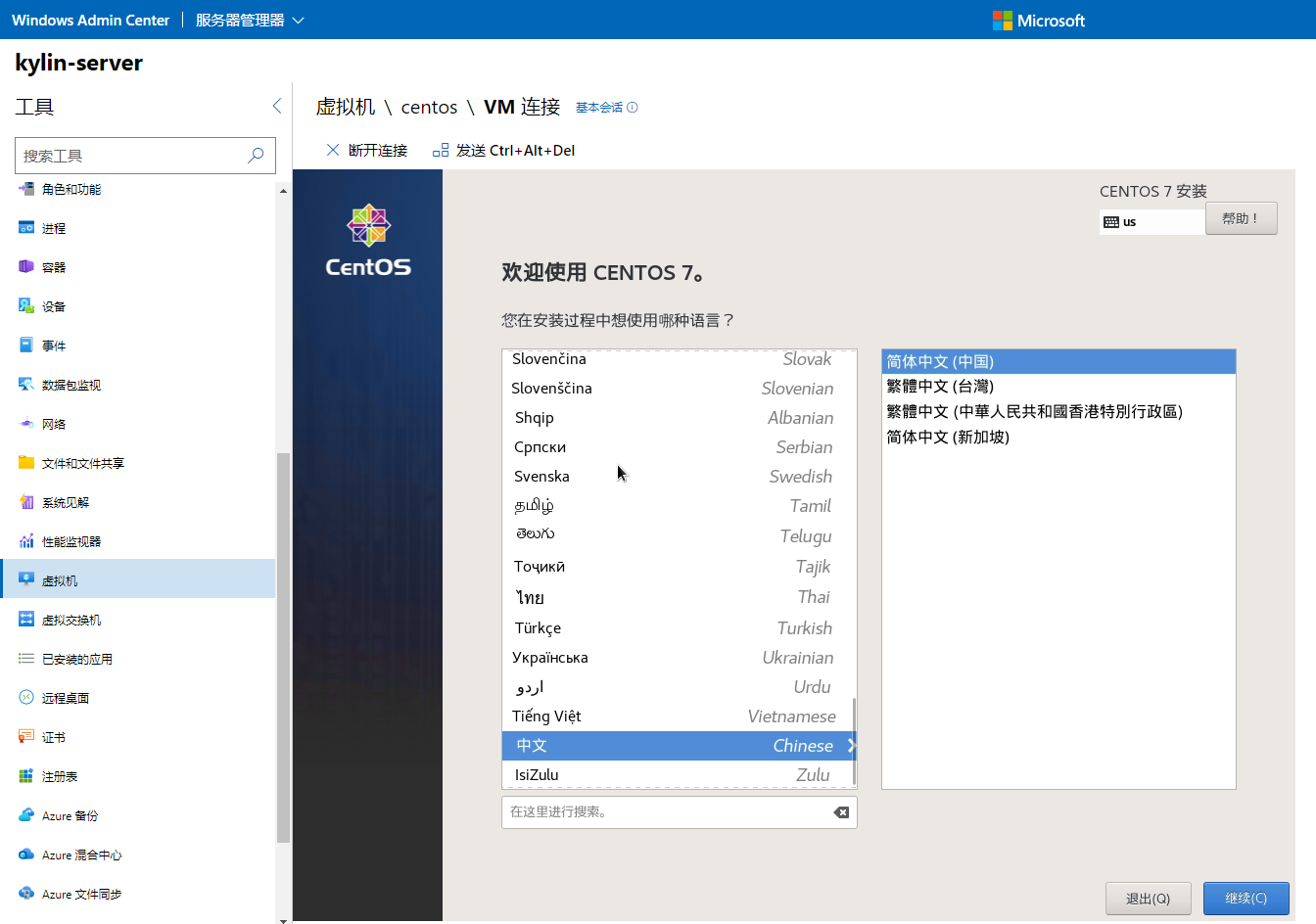
Task: Select Українська (Ukrainian) language row
Action: click(679, 658)
